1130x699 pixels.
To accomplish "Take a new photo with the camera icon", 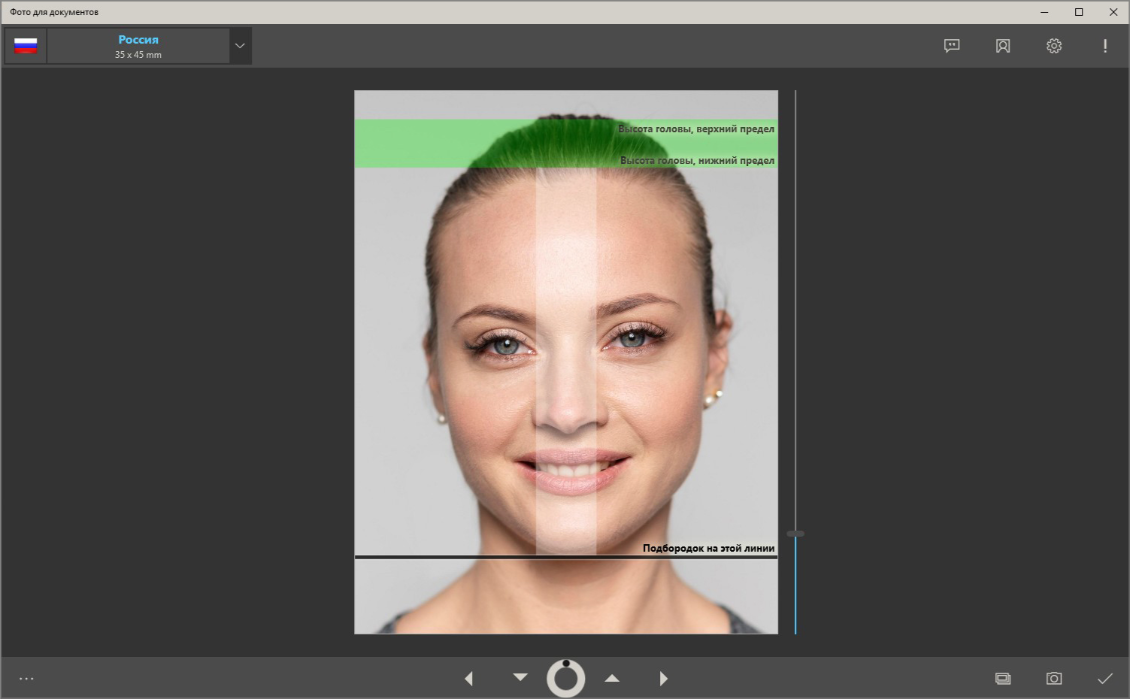I will (1054, 678).
